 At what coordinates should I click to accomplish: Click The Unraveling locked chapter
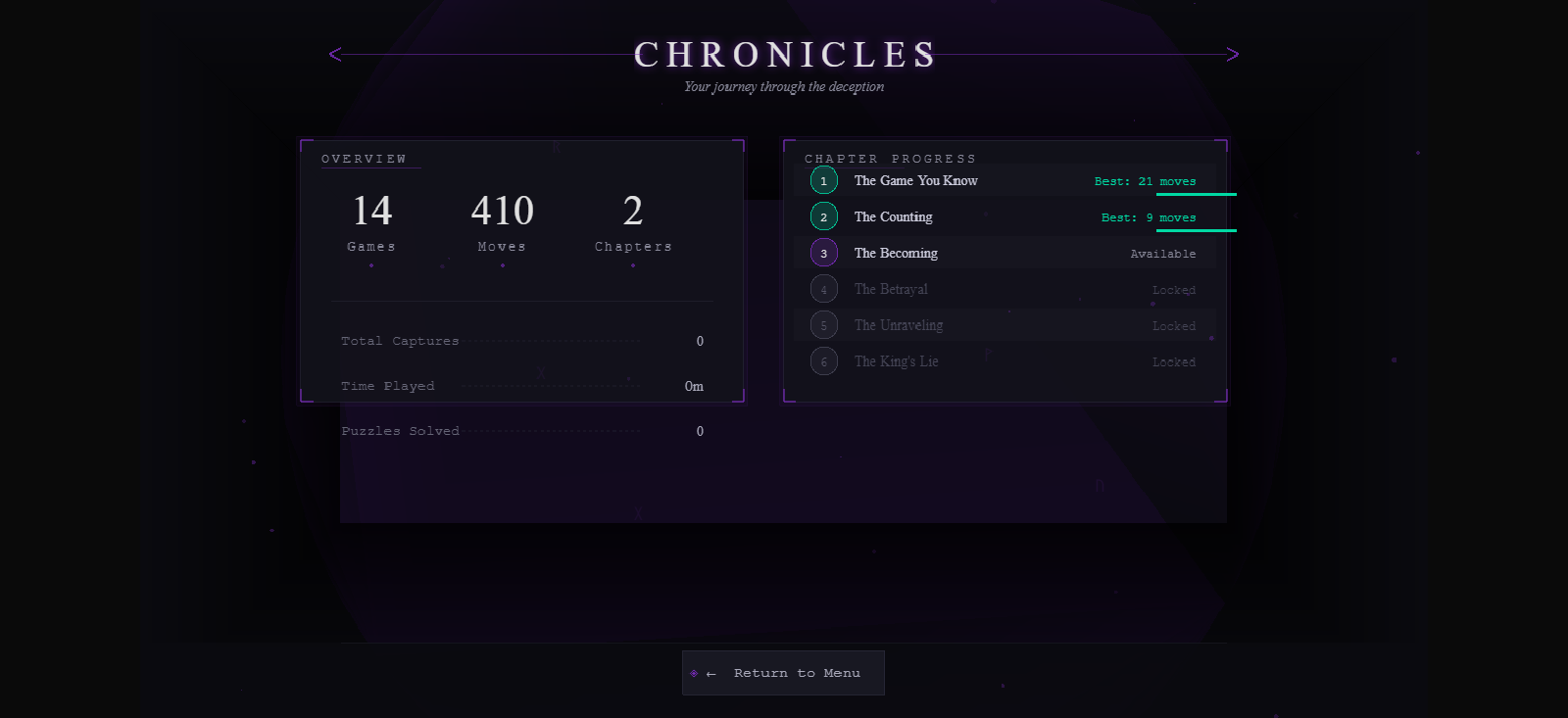[1005, 325]
